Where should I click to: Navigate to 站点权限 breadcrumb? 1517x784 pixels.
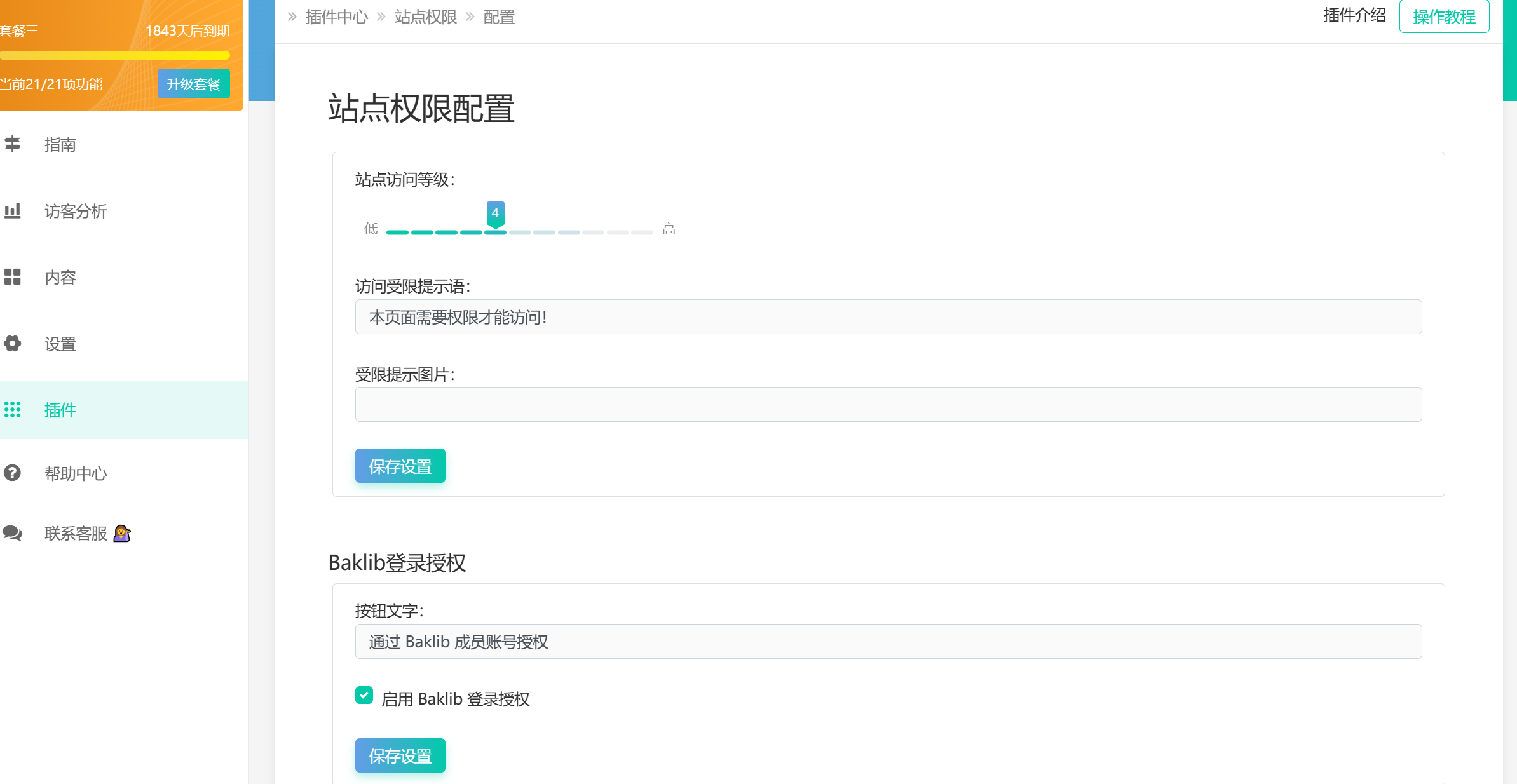(x=426, y=17)
